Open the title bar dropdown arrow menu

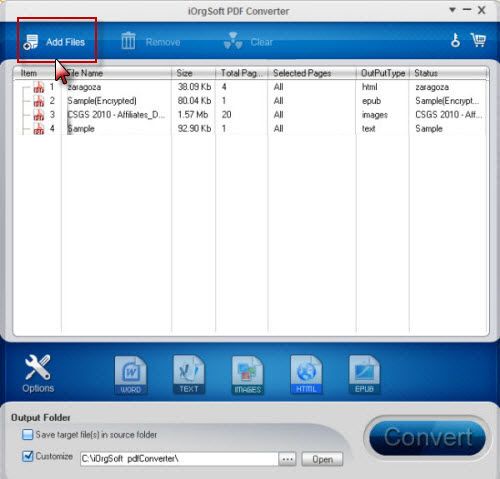[452, 10]
